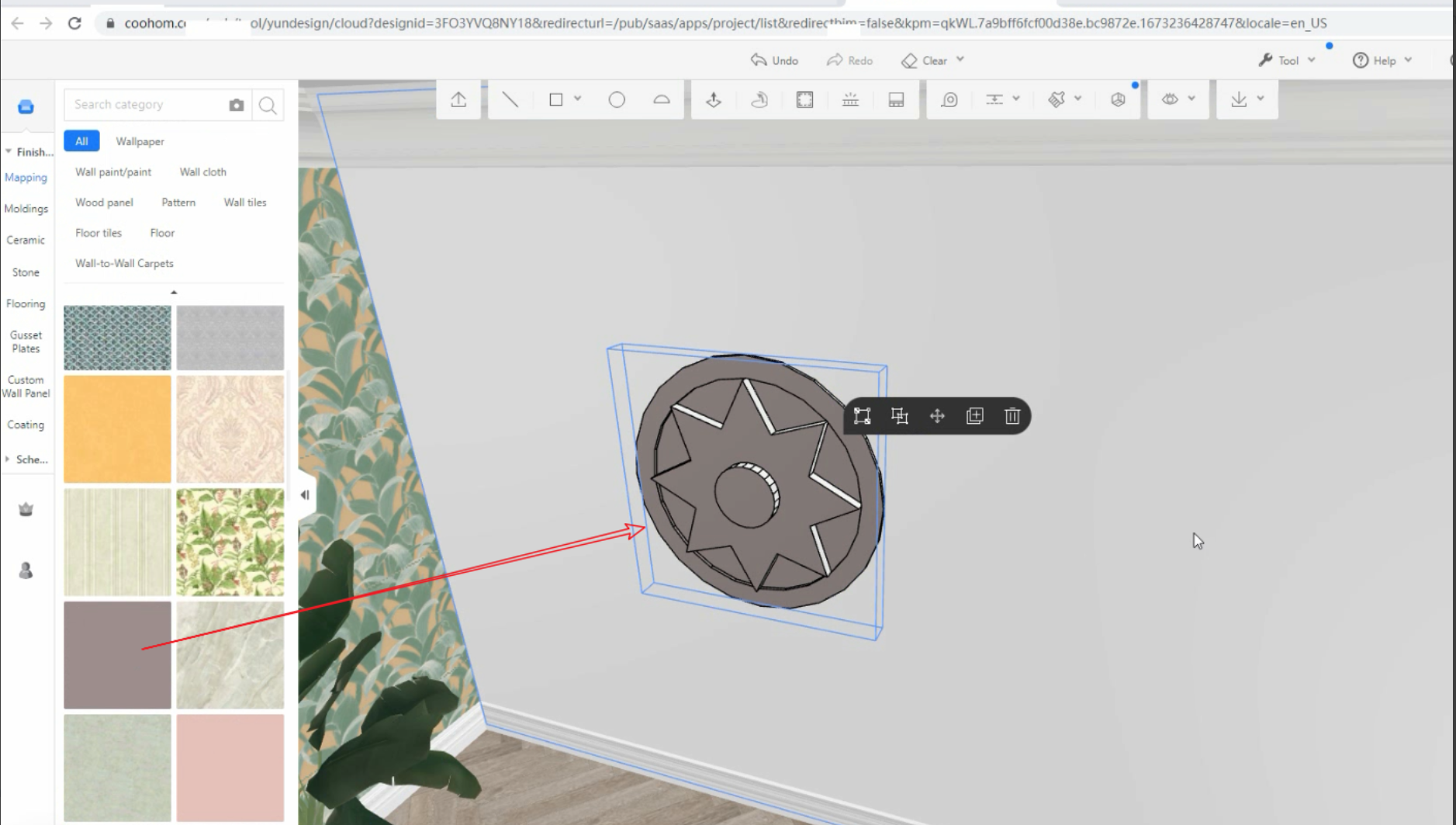Select the straight line drawing tool

[x=510, y=99]
